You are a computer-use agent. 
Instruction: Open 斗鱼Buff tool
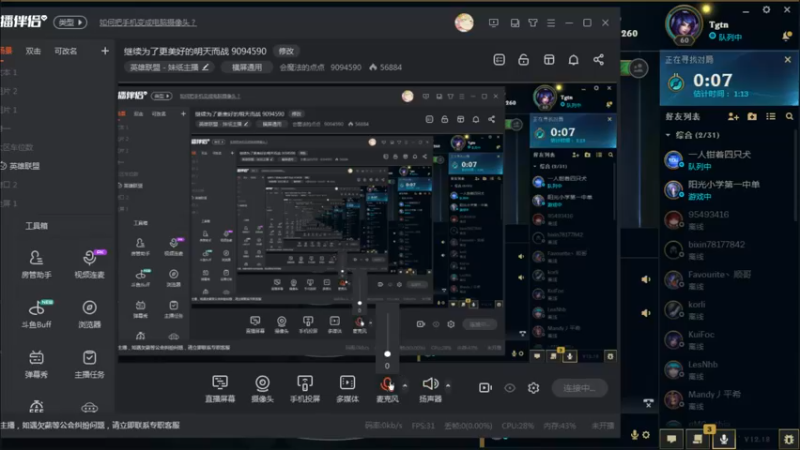(x=36, y=314)
